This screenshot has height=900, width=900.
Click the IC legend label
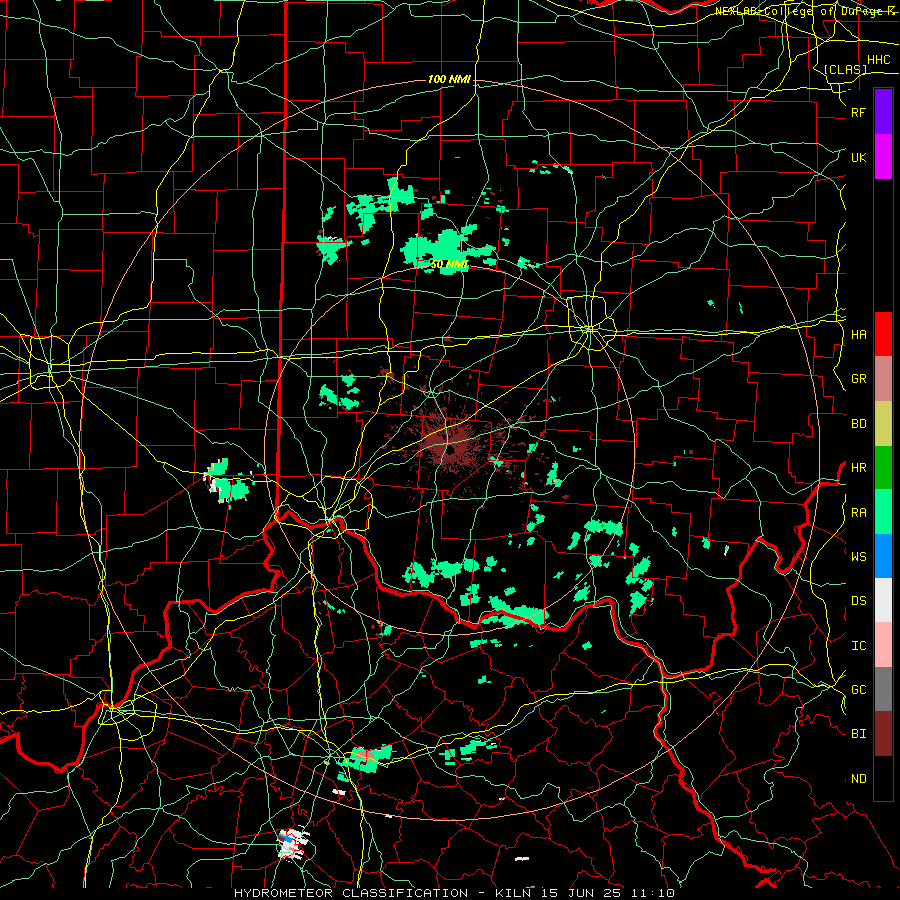point(858,646)
